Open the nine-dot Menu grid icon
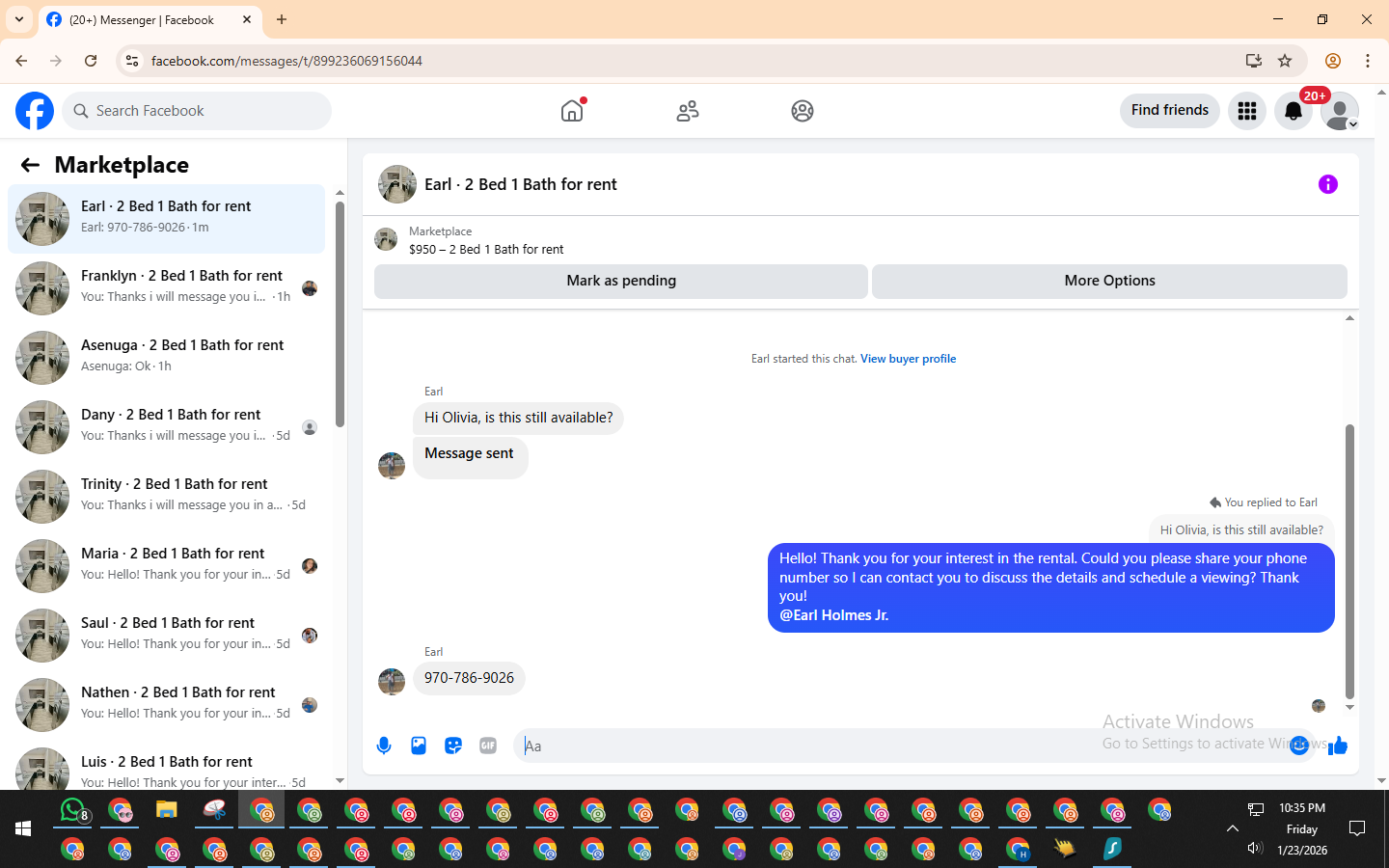Image resolution: width=1389 pixels, height=868 pixels. [x=1247, y=111]
